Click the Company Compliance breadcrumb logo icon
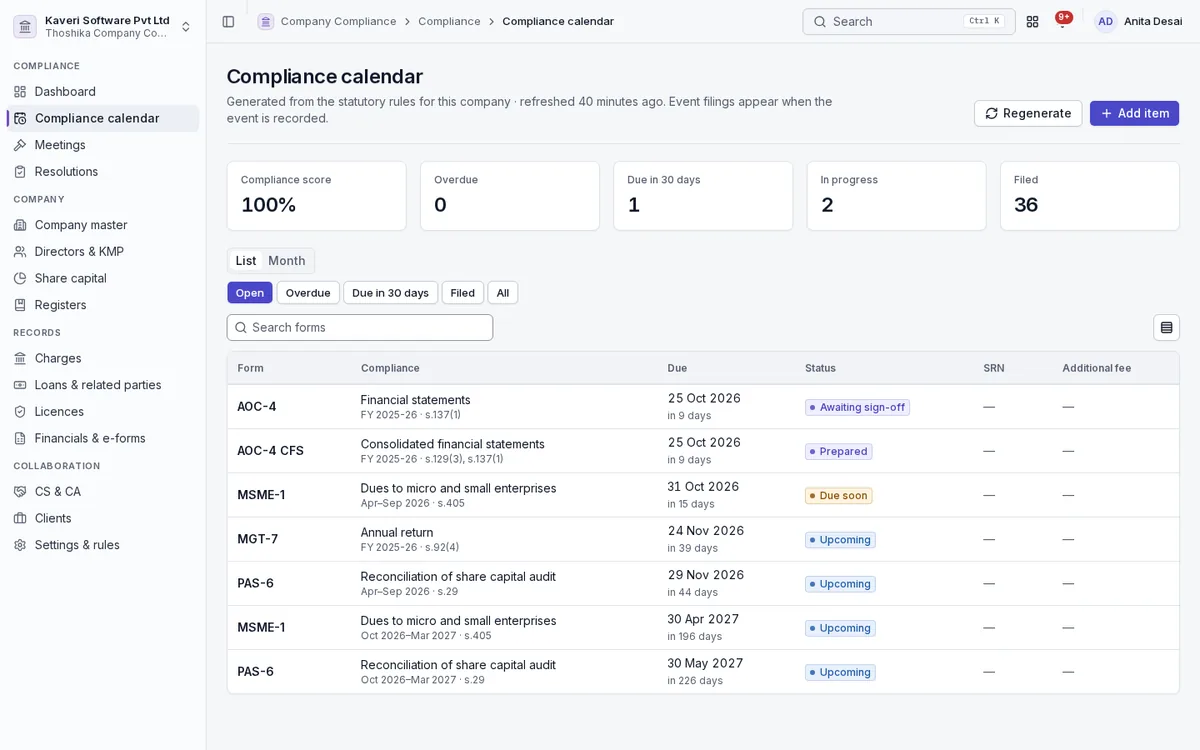 [265, 21]
